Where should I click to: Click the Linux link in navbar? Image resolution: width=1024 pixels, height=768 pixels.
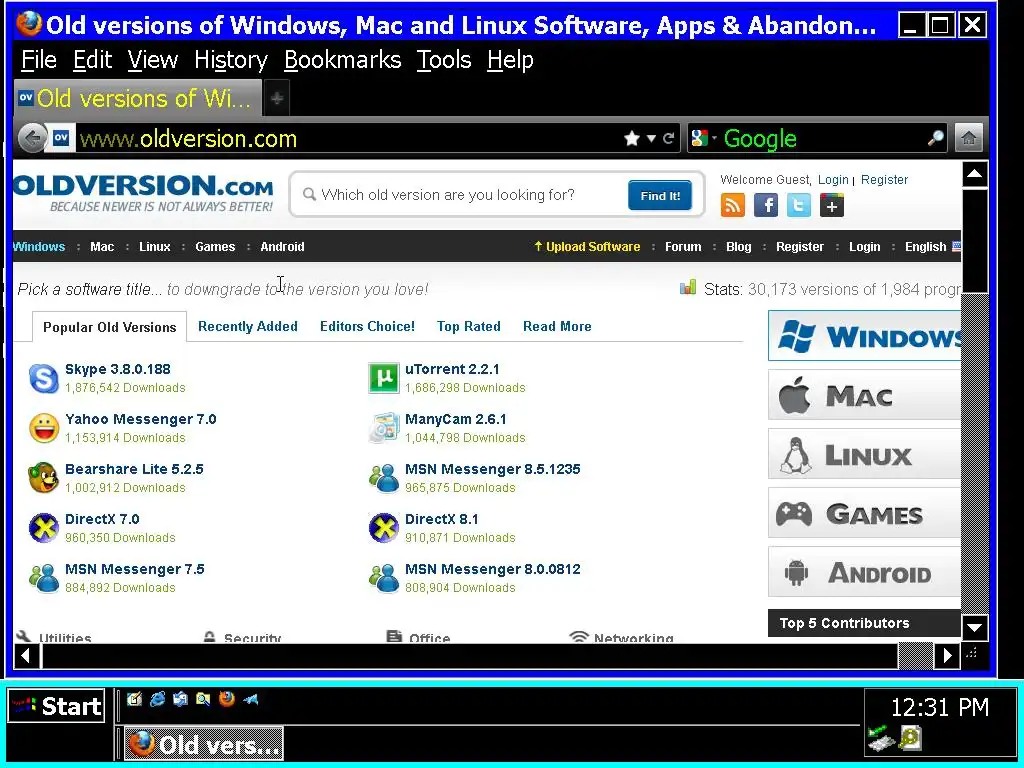click(x=155, y=247)
